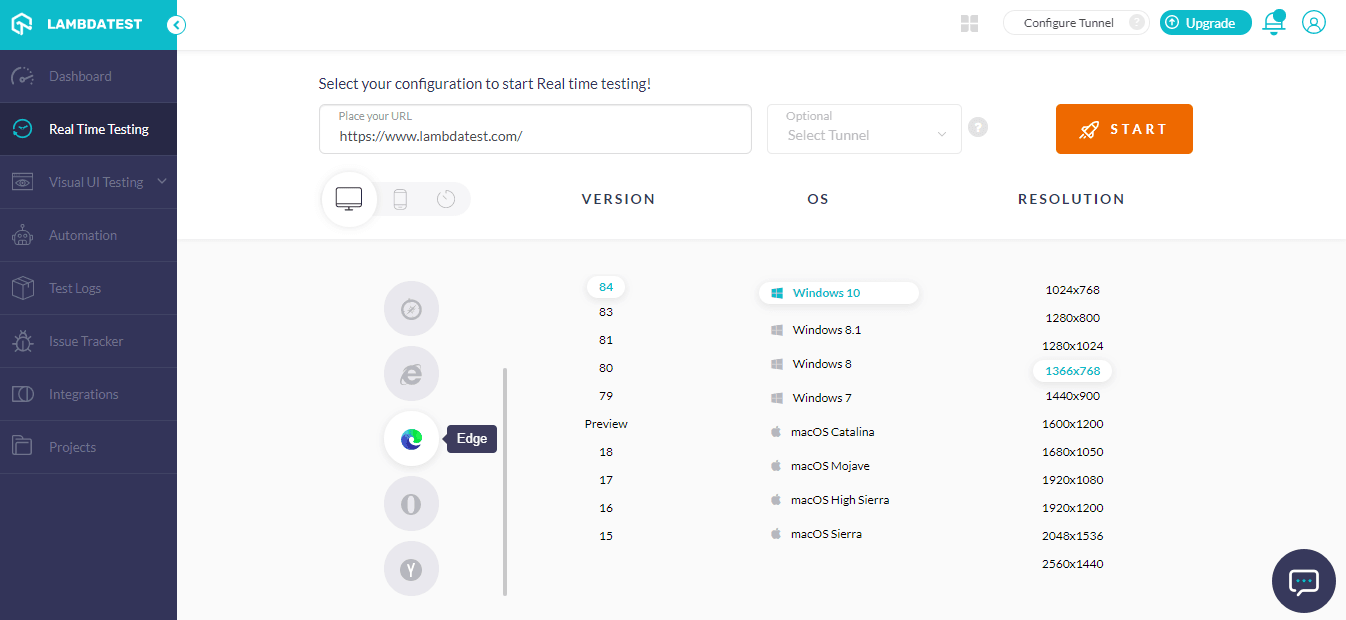
Task: Open the notifications bell
Action: tap(1273, 23)
